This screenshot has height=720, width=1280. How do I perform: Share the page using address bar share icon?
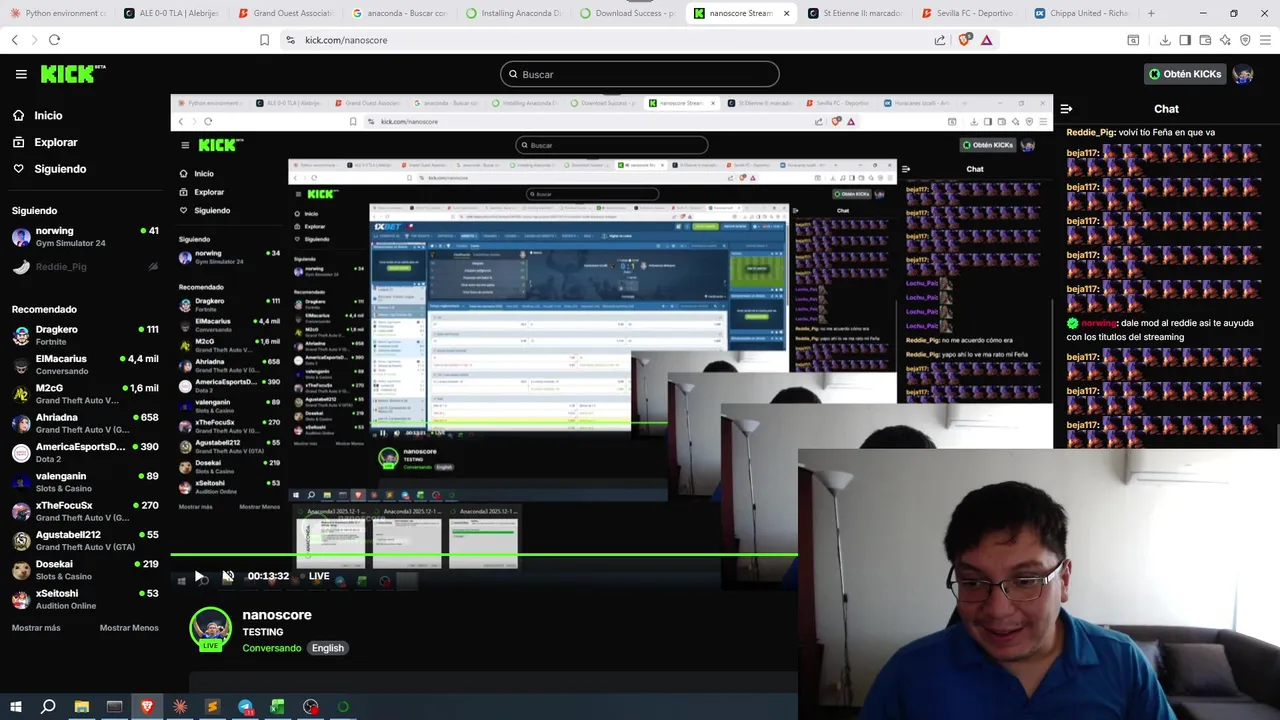pyautogui.click(x=940, y=40)
